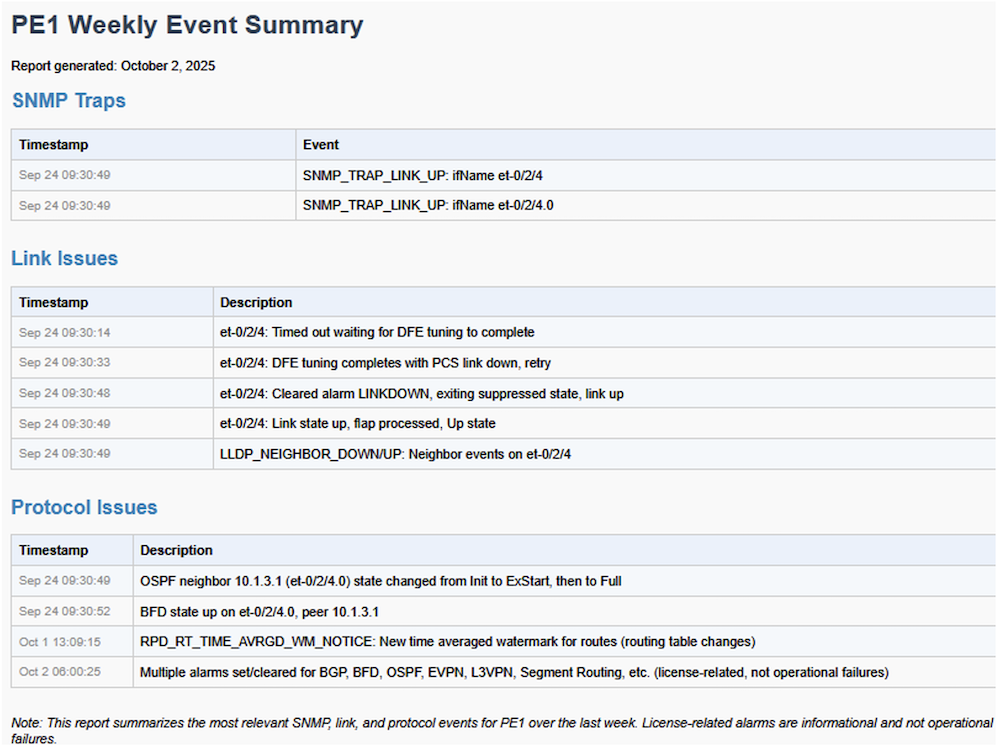Select the OSPF neighbor 10.1.3.1 row
This screenshot has height=753, width=1000.
coord(381,581)
